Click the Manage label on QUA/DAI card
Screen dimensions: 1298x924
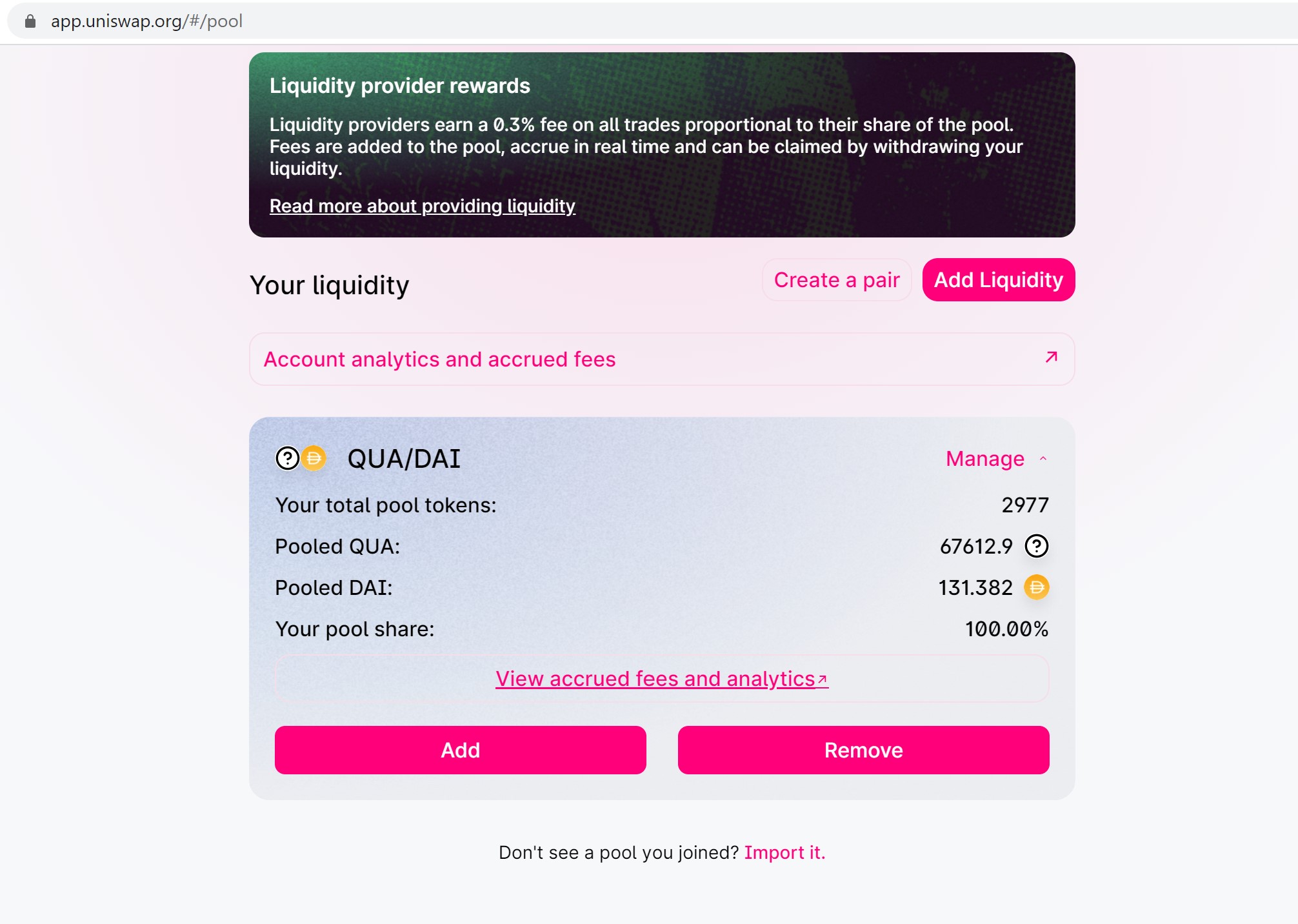[984, 459]
